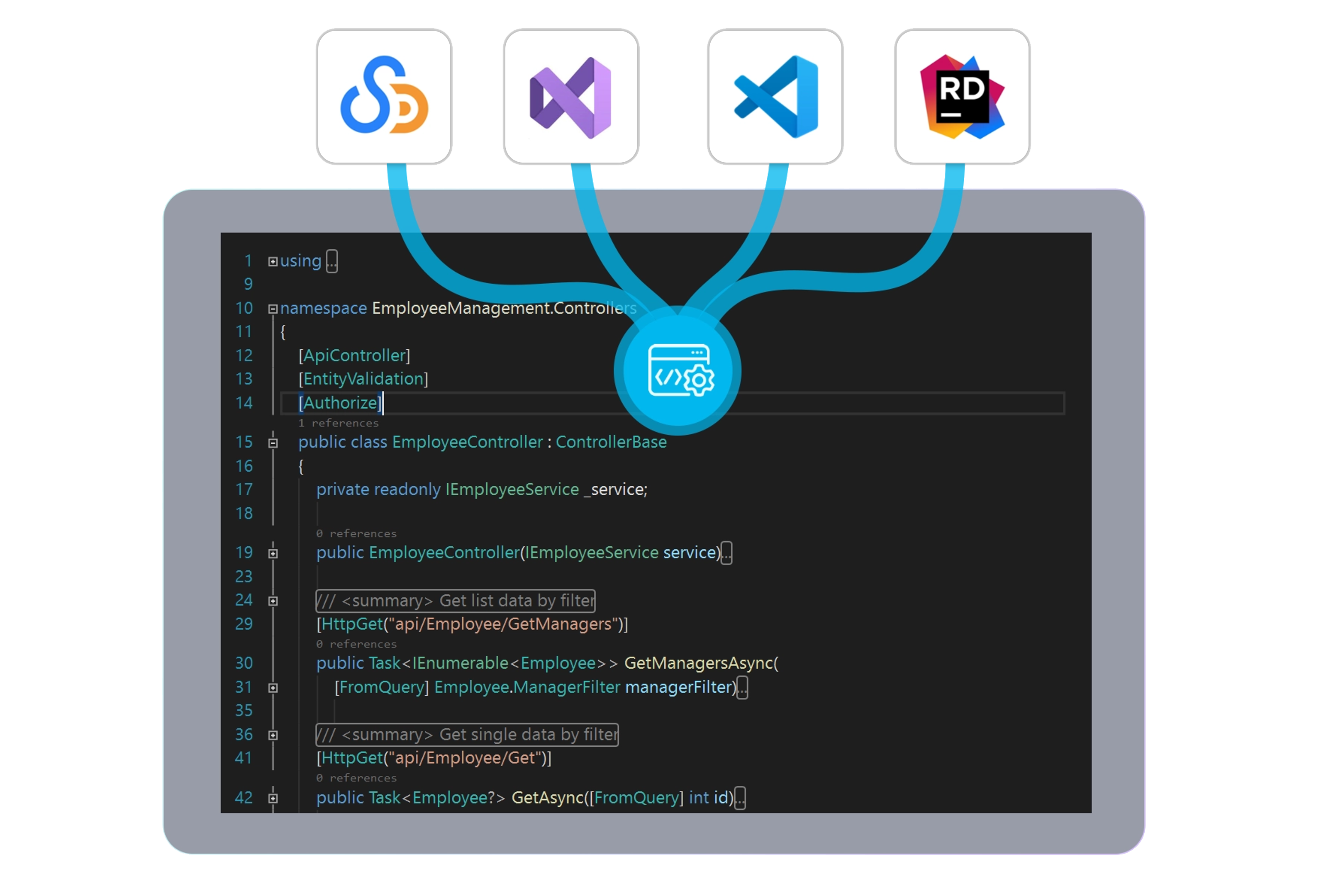Choose the JetBrains Rider RD icon
This screenshot has width=1343, height=896.
coord(962,97)
